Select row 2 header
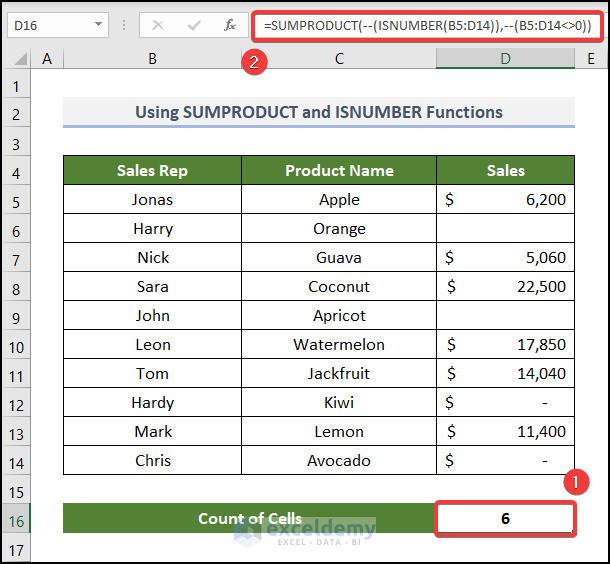The width and height of the screenshot is (610, 564). coord(16,114)
